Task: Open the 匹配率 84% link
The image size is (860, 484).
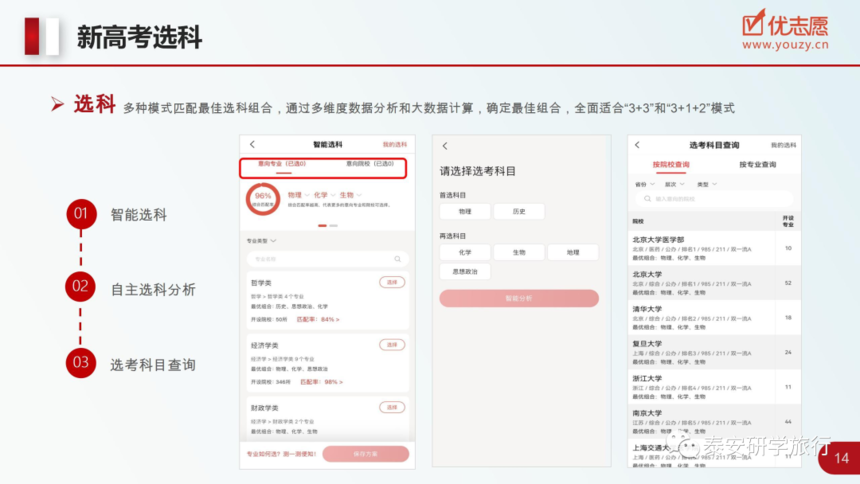Action: (x=318, y=319)
